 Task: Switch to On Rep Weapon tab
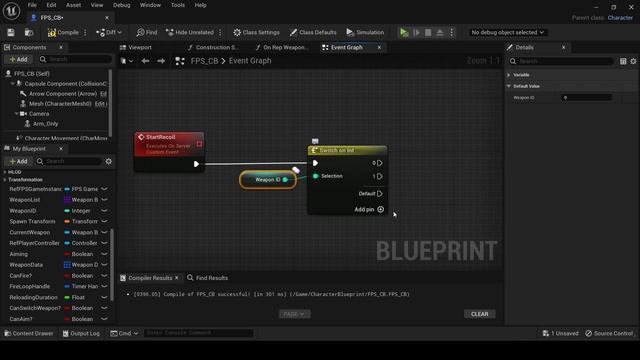282,47
